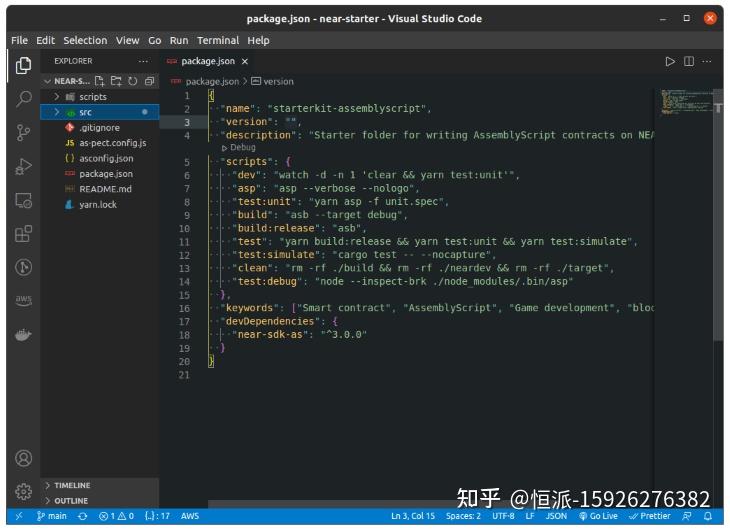Open the Go menu
This screenshot has width=730, height=531.
155,40
